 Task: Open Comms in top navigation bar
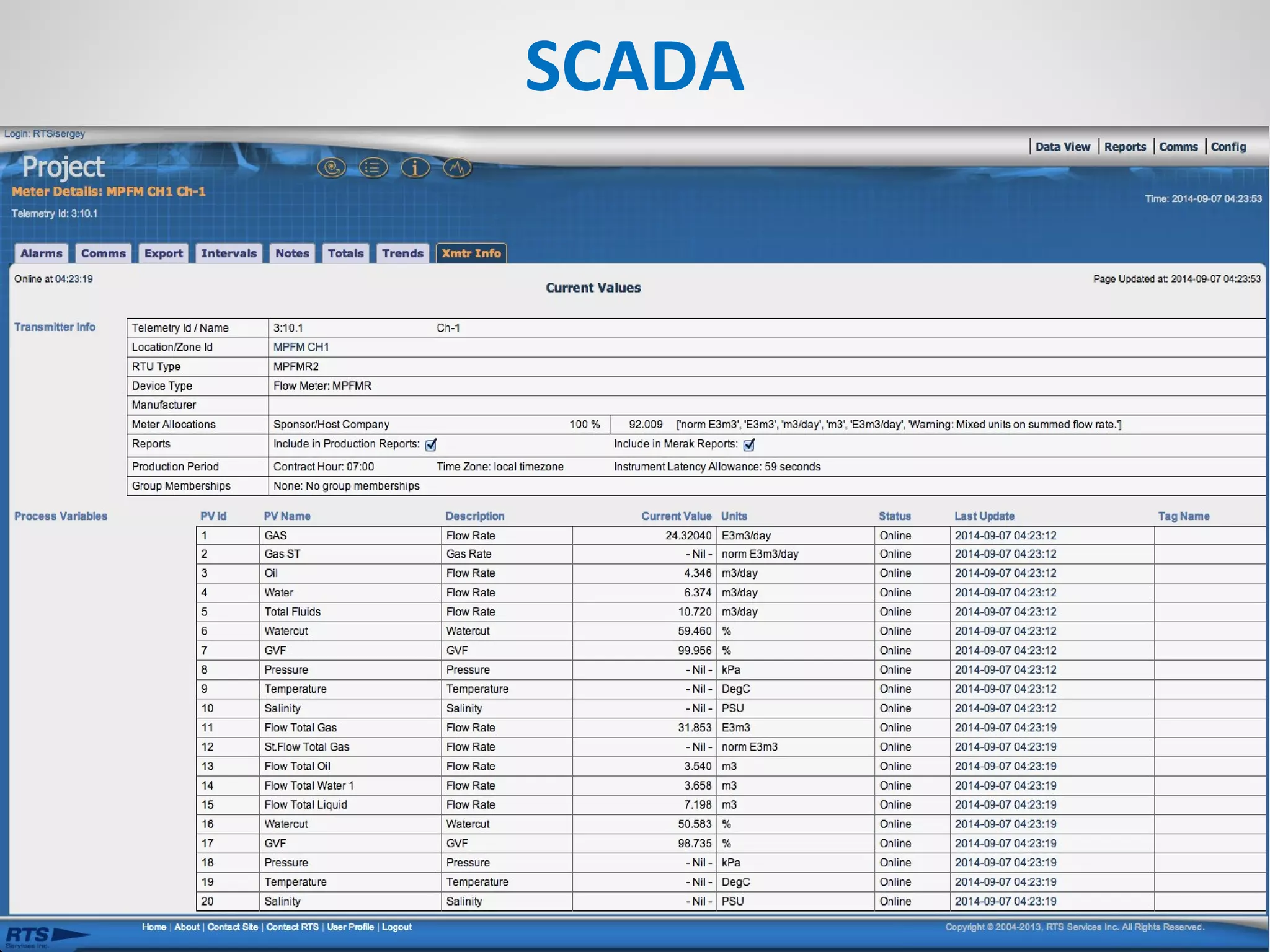point(1178,147)
